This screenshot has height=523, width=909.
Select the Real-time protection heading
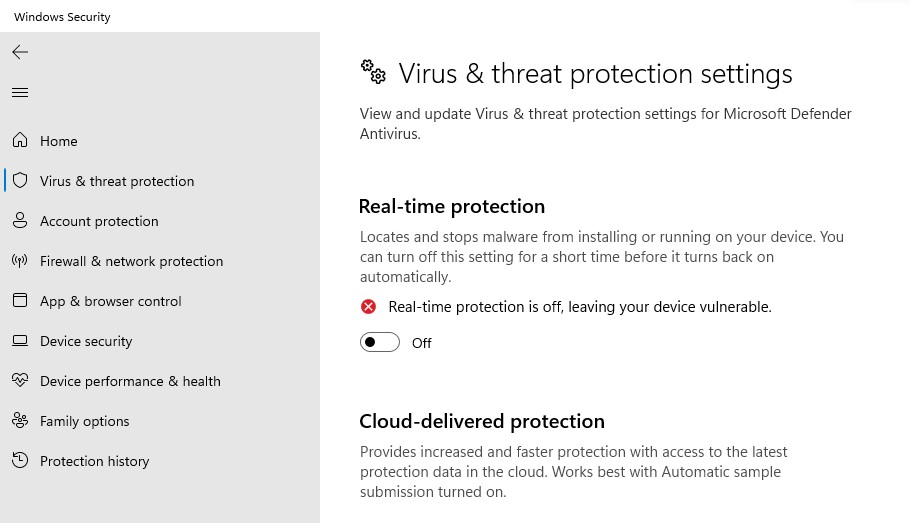point(452,207)
